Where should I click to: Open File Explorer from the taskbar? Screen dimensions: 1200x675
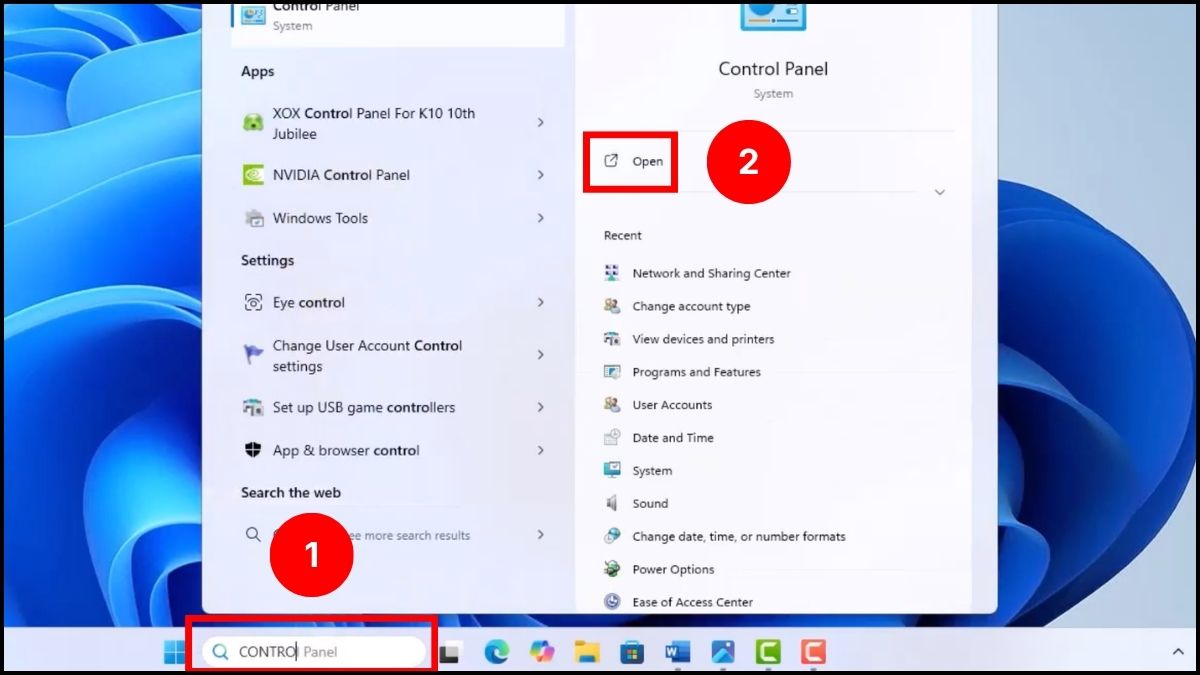pos(587,652)
